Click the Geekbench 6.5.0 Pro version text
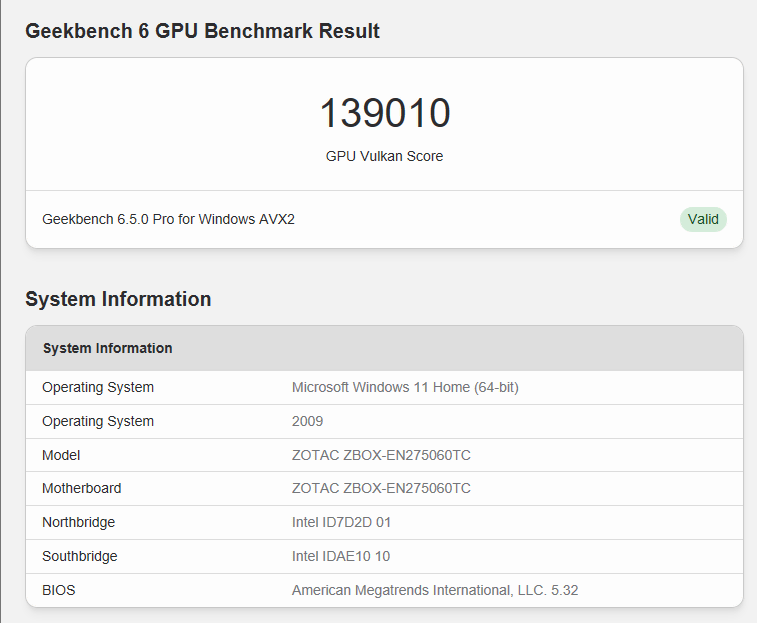 168,219
